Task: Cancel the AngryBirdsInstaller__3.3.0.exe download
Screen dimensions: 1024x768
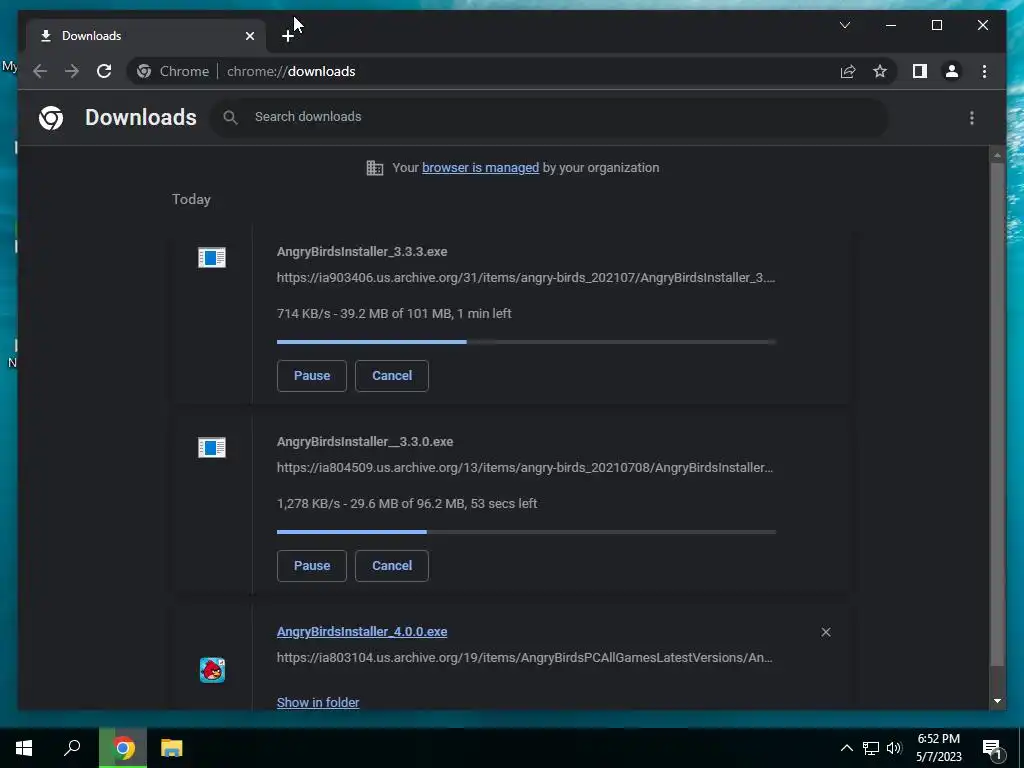Action: tap(392, 566)
